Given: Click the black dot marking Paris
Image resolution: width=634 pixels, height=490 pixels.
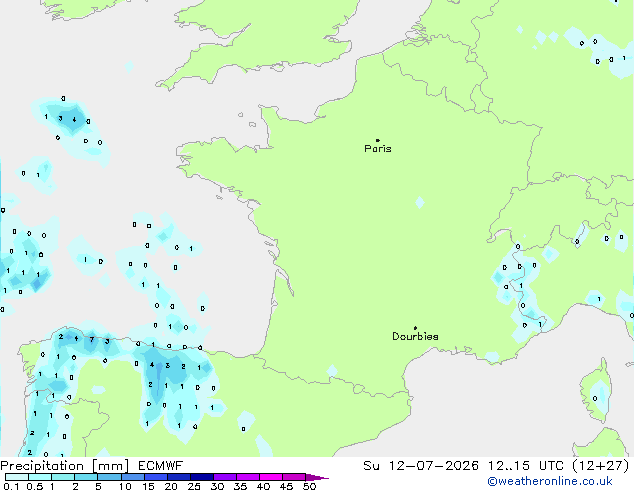Looking at the screenshot, I should pyautogui.click(x=378, y=140).
